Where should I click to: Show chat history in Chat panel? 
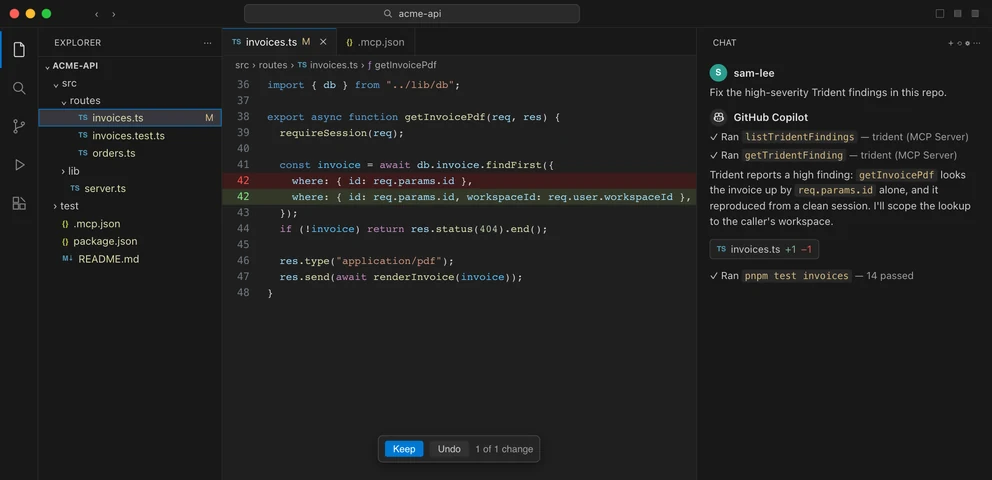pyautogui.click(x=959, y=43)
